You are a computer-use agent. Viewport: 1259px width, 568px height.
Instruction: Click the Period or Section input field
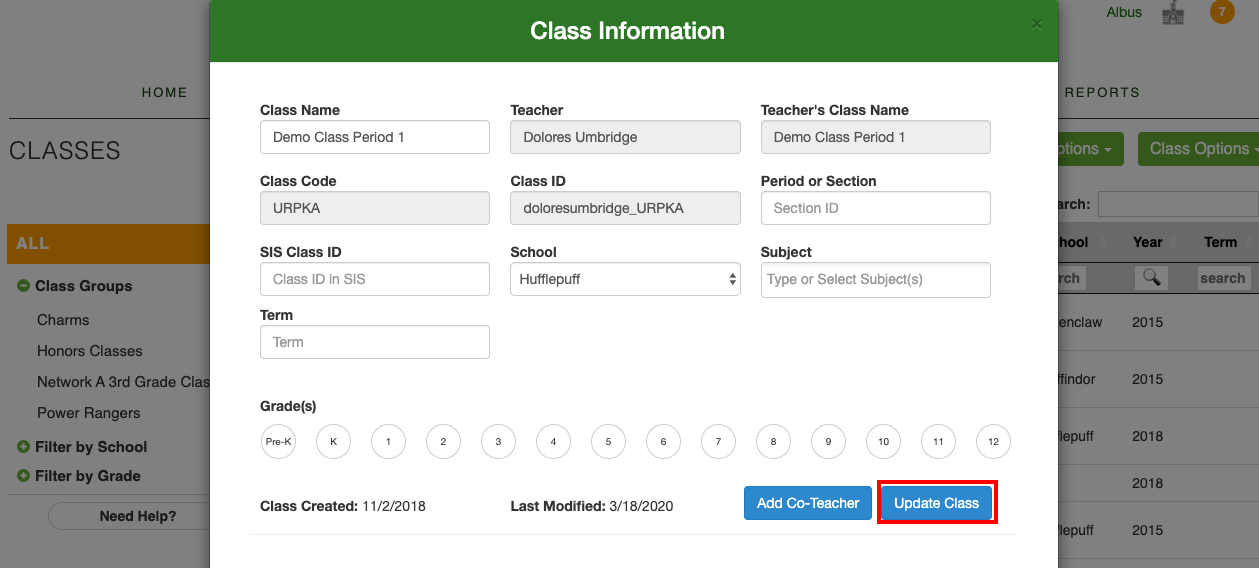[875, 208]
